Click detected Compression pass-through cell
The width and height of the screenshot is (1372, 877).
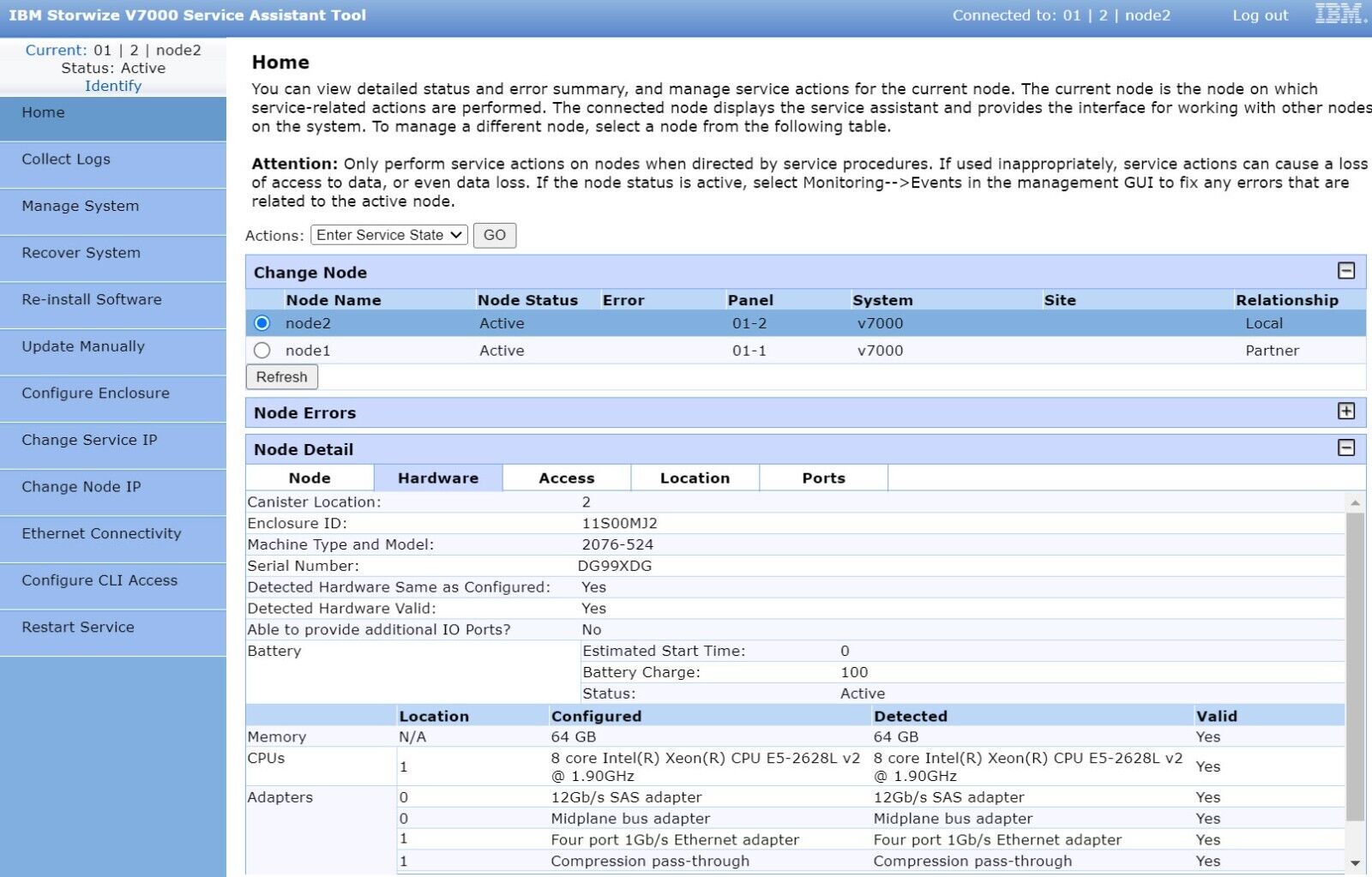click(972, 861)
